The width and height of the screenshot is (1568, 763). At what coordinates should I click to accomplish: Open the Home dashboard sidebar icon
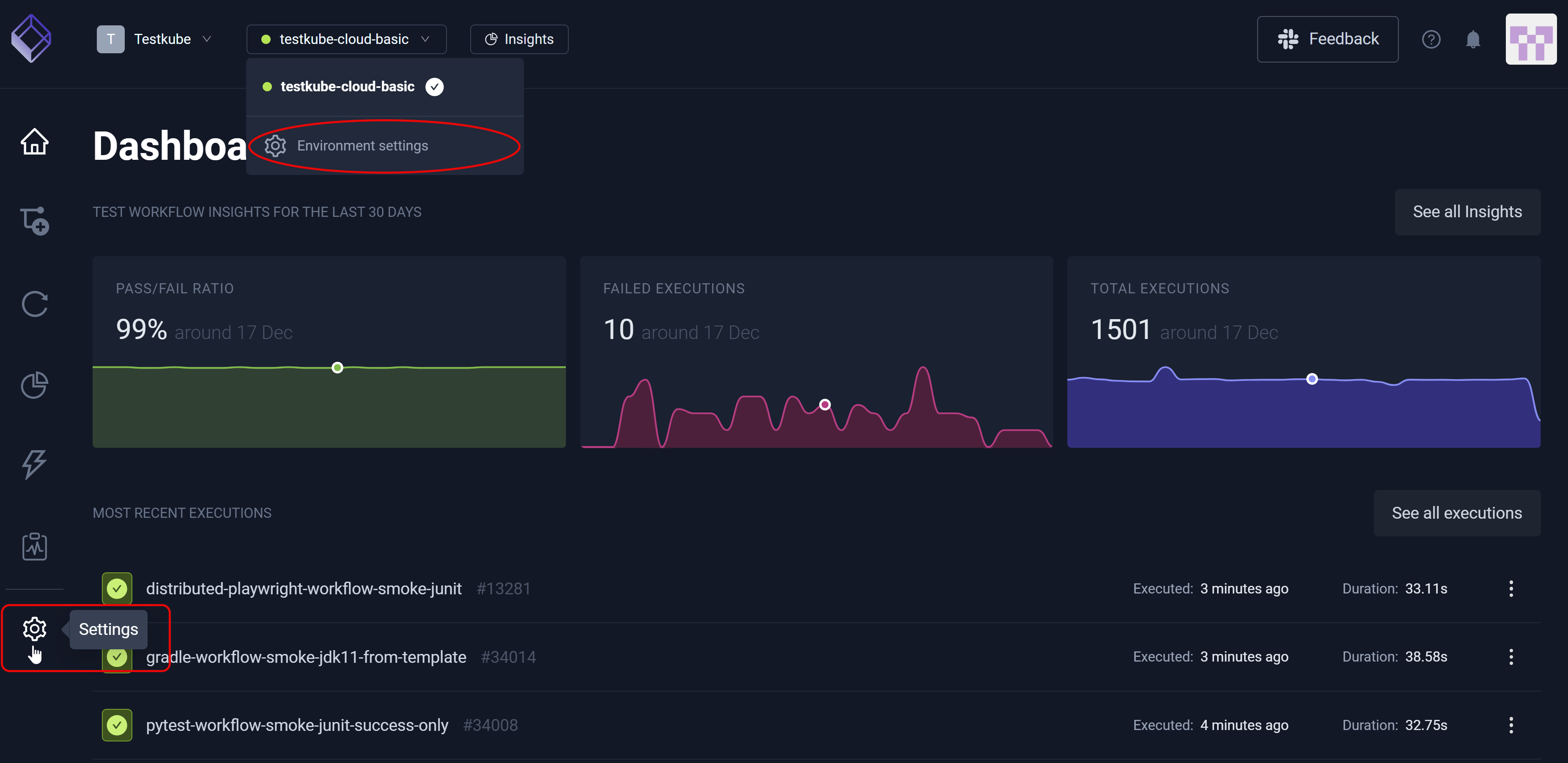pos(35,142)
